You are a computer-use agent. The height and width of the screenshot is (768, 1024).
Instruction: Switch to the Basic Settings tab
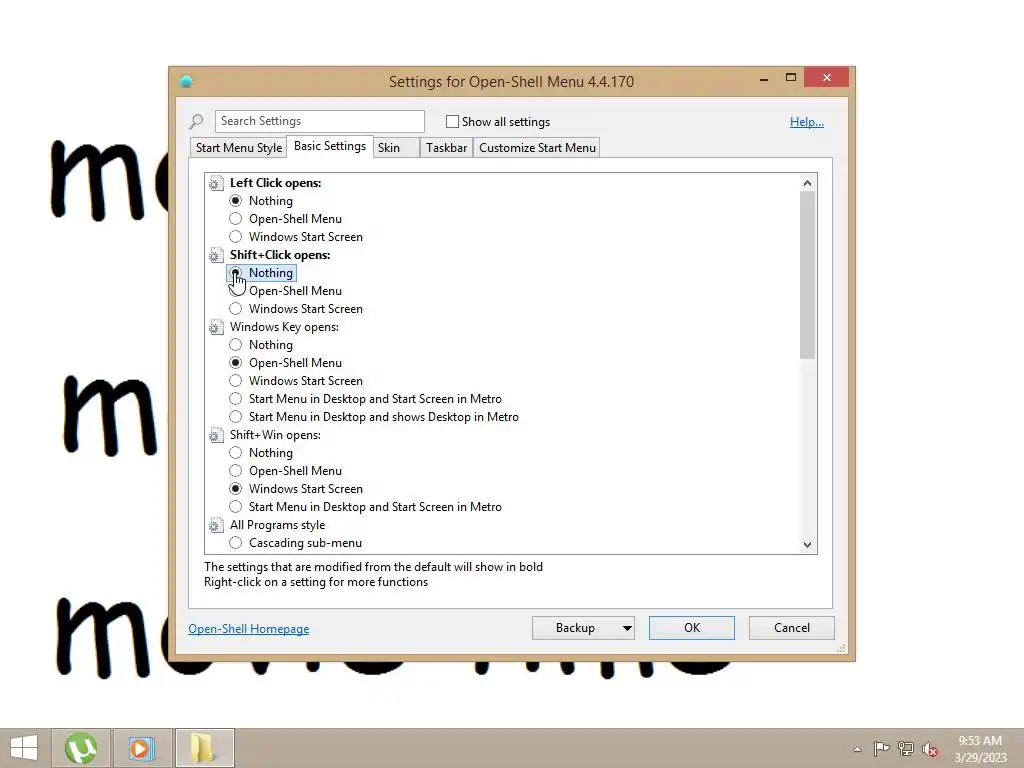[x=330, y=146]
